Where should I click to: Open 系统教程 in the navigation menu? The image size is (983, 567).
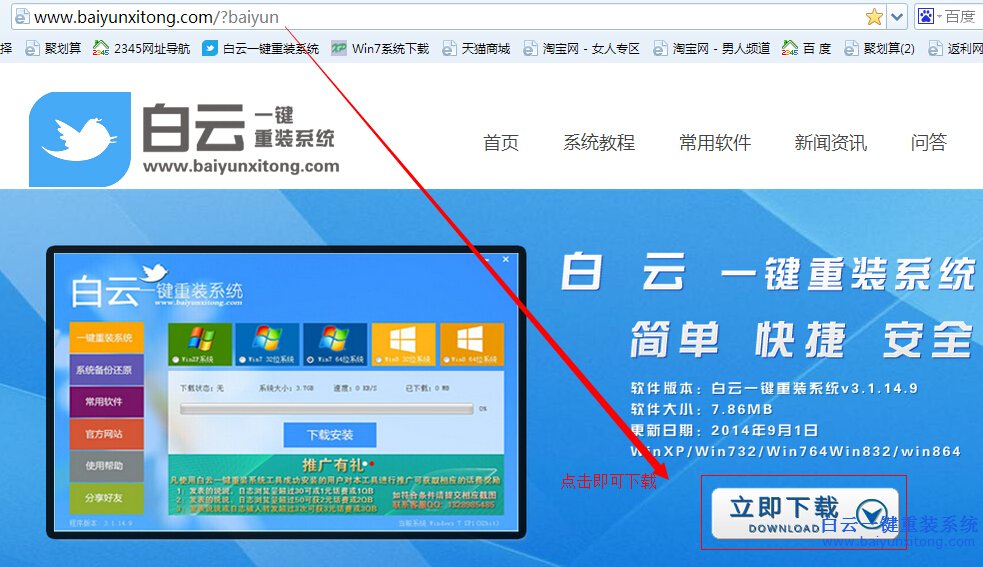[x=599, y=143]
